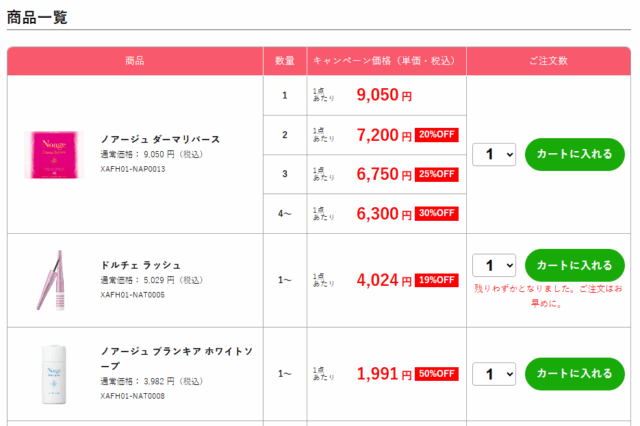
Task: Expand quantity selector for ブランキア ホワイトソープ
Action: (x=494, y=374)
